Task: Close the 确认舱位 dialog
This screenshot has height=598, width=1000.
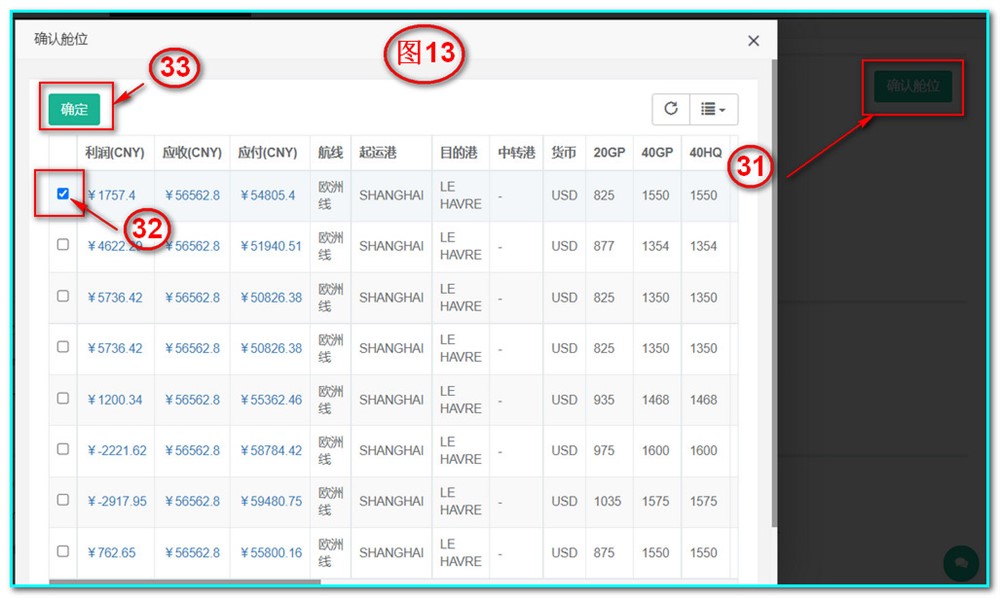Action: tap(753, 41)
